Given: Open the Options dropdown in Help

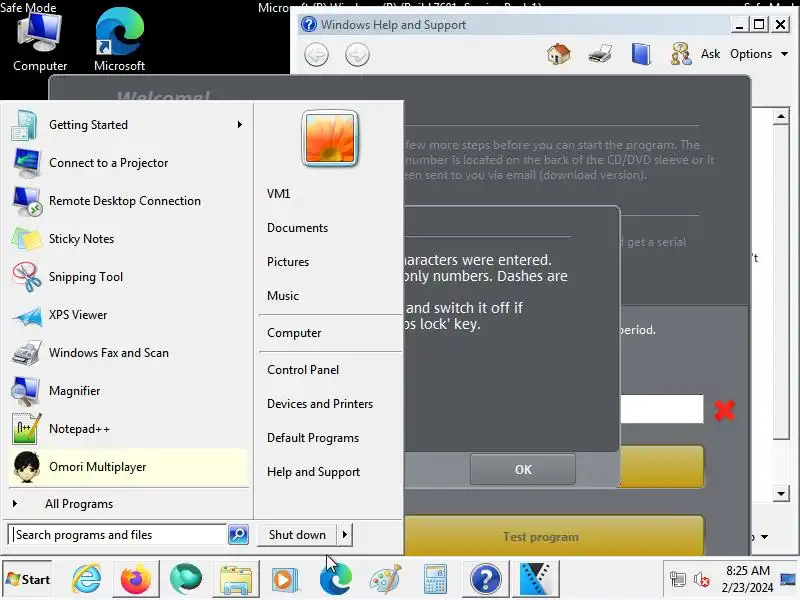Looking at the screenshot, I should point(759,54).
